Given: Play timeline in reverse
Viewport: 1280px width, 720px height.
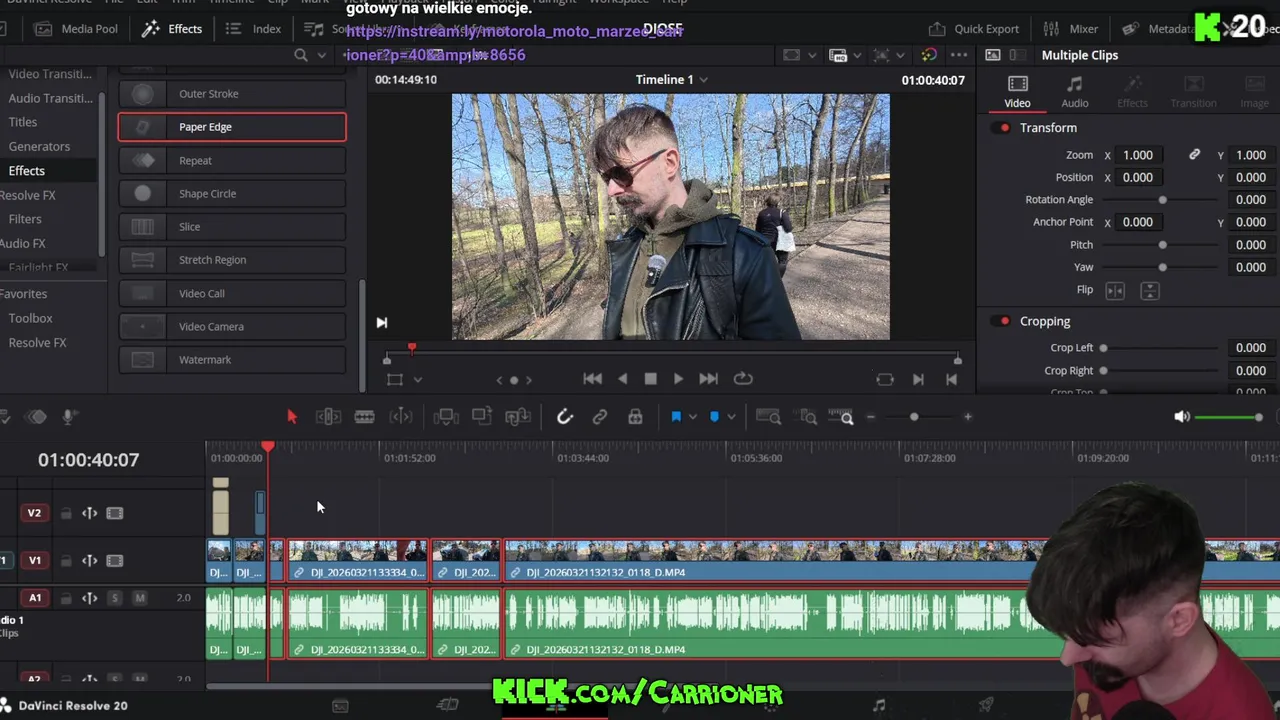Looking at the screenshot, I should 622,379.
